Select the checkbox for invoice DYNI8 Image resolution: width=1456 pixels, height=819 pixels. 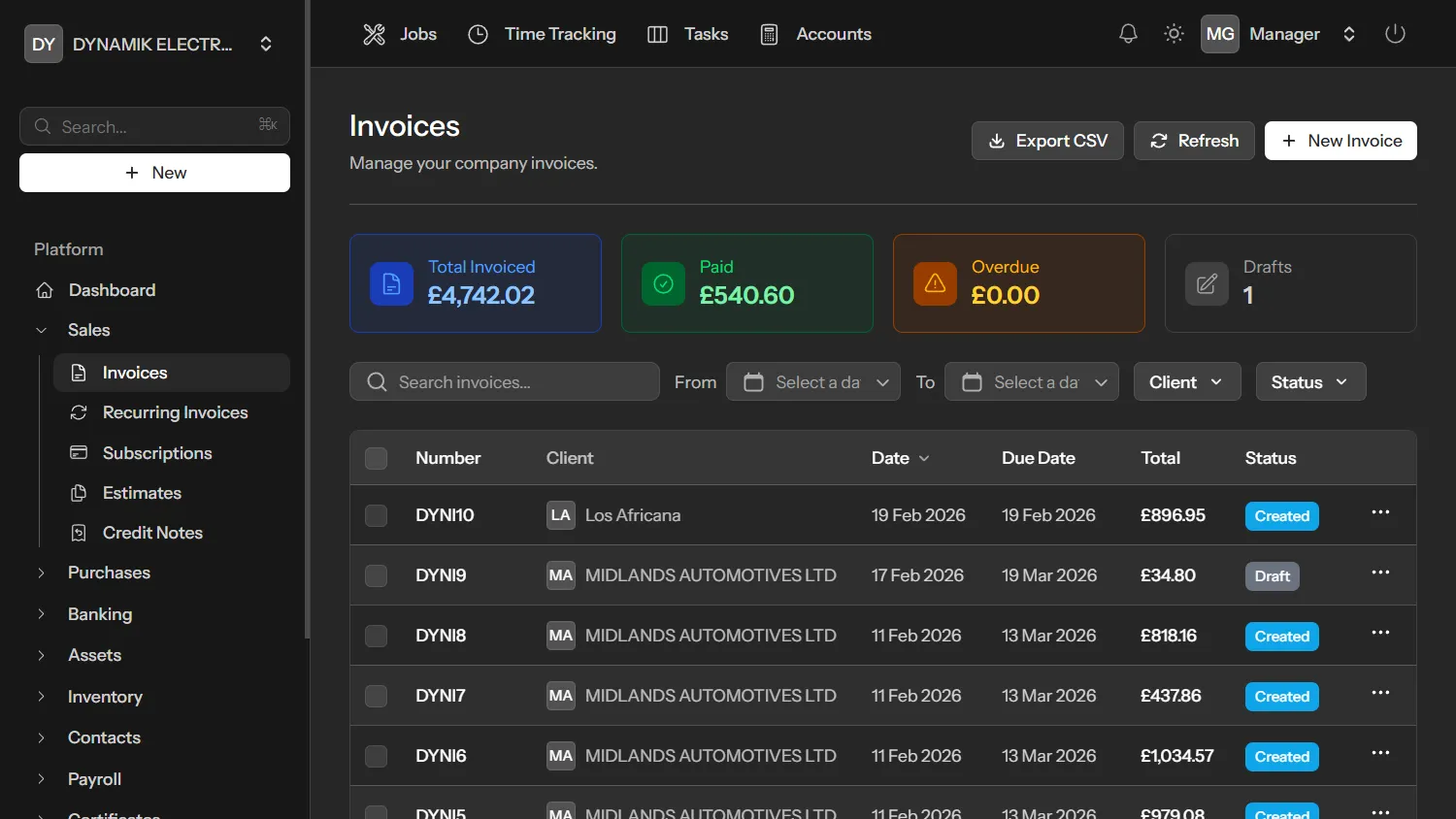pyautogui.click(x=376, y=636)
